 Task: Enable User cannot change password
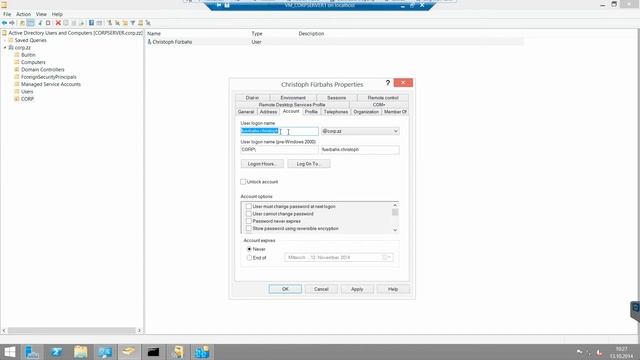tap(249, 214)
